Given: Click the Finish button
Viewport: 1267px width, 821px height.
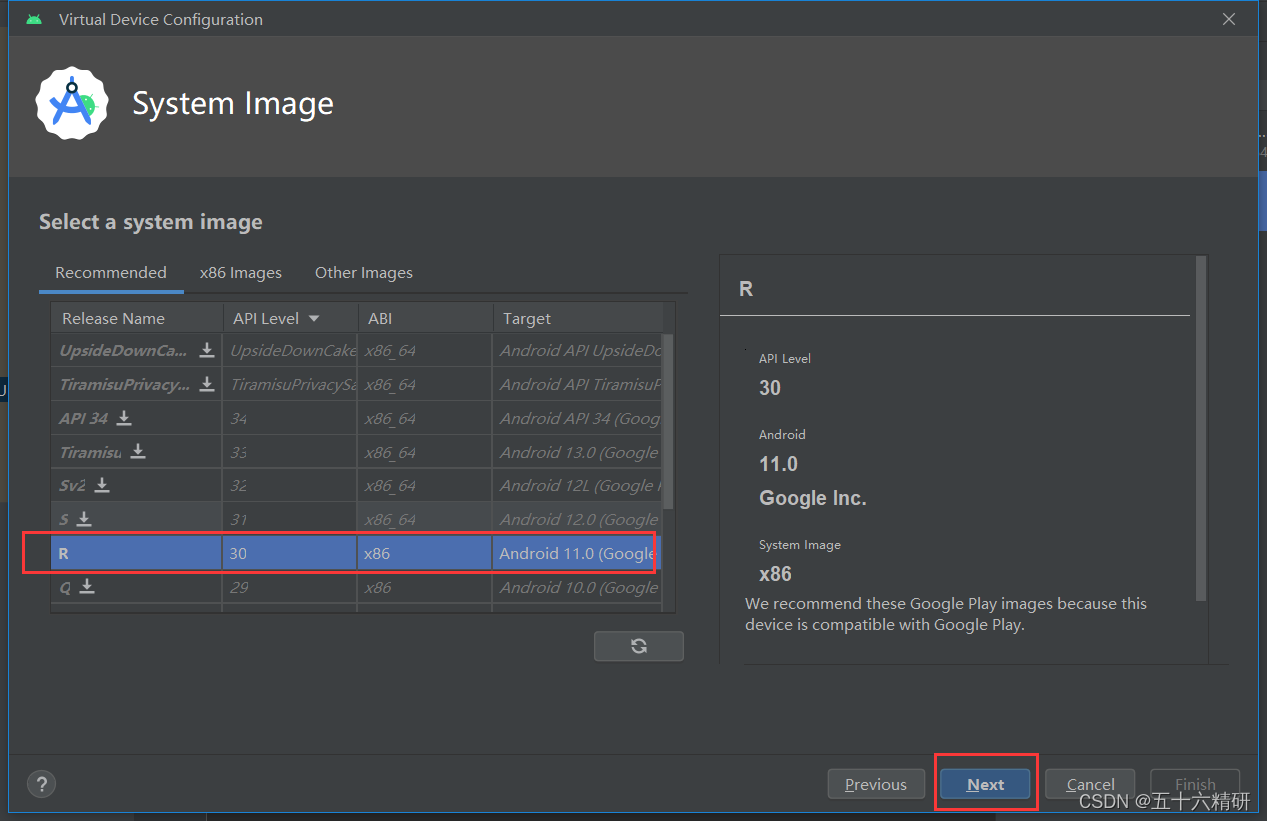Looking at the screenshot, I should 1195,784.
